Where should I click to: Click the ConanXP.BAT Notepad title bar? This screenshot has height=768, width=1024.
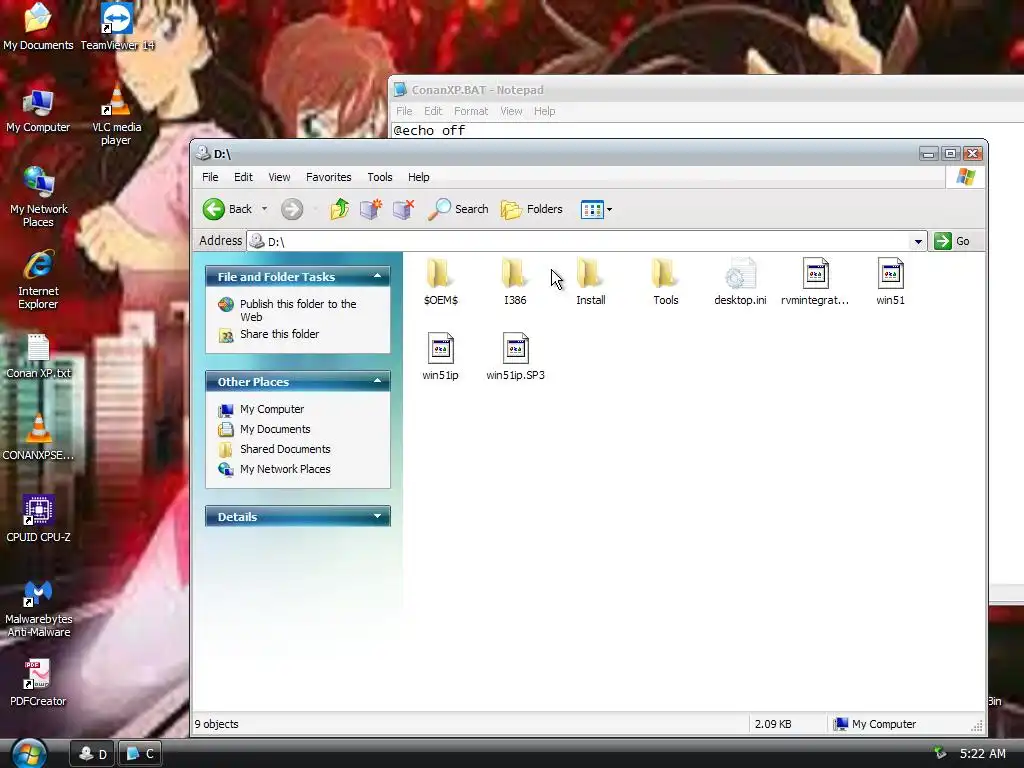pos(707,89)
